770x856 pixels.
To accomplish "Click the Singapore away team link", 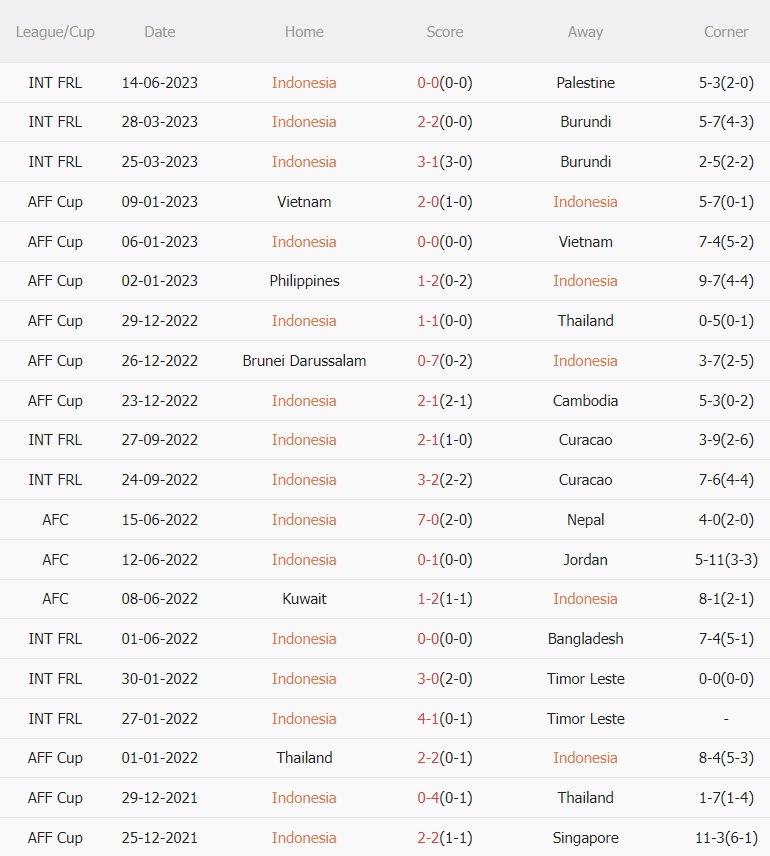I will tap(585, 838).
